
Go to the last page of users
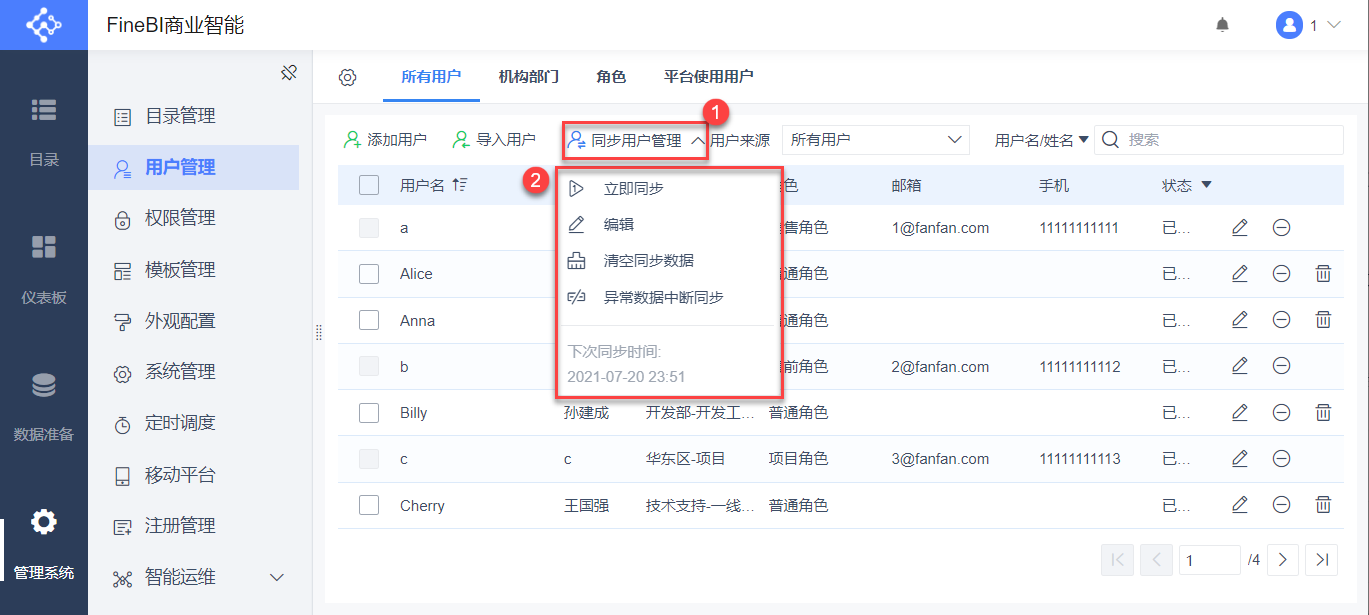point(1322,560)
